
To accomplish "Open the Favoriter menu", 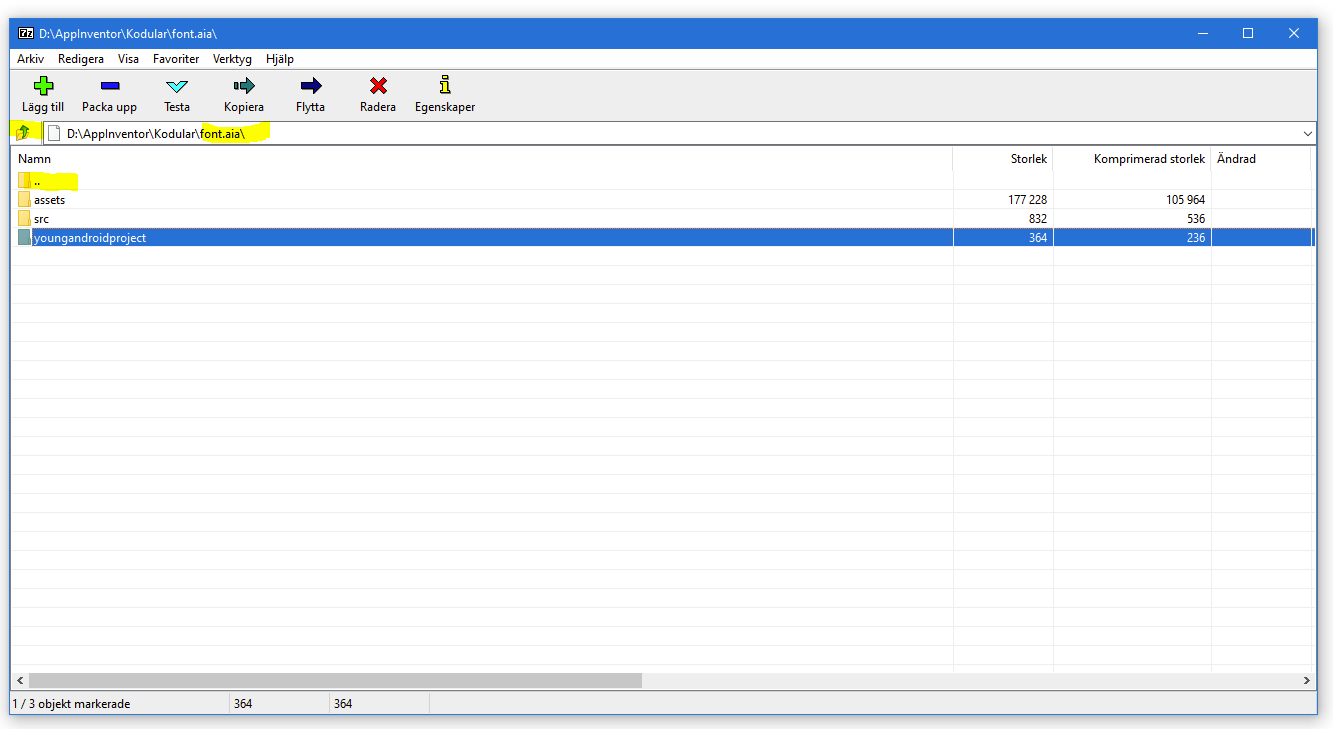I will tap(176, 59).
